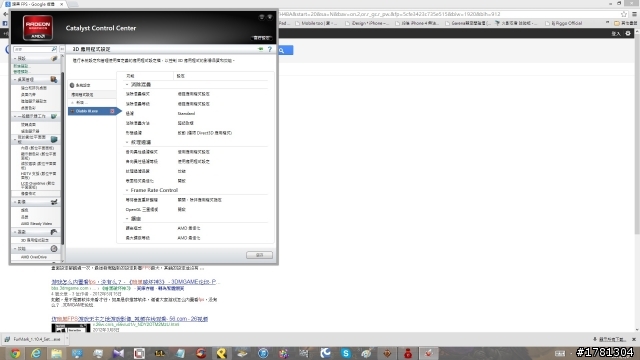
Task: Launch League of Legends icon on taskbar
Action: [x=160, y=353]
